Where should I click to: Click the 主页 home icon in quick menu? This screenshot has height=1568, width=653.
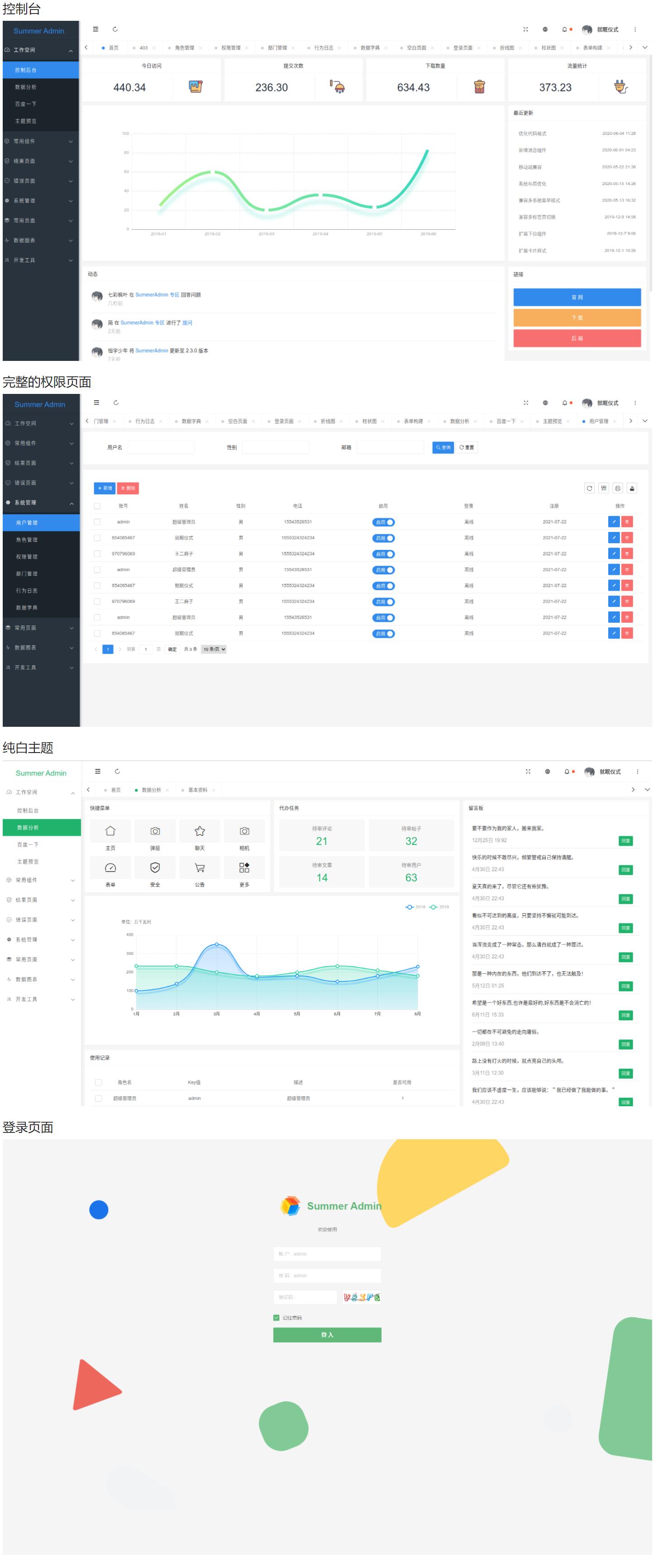(110, 831)
